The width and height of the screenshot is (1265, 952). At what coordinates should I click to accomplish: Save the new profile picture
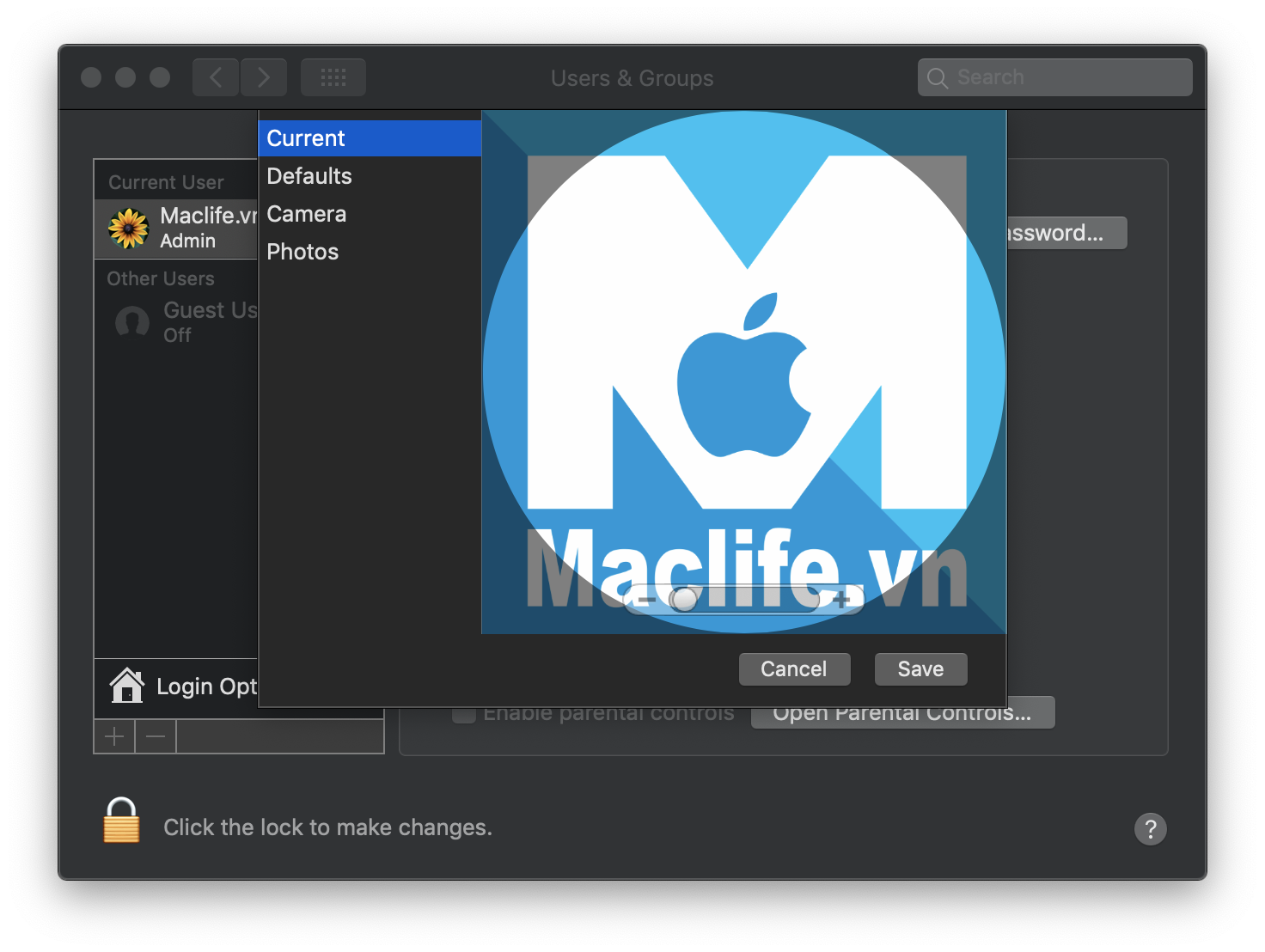920,668
